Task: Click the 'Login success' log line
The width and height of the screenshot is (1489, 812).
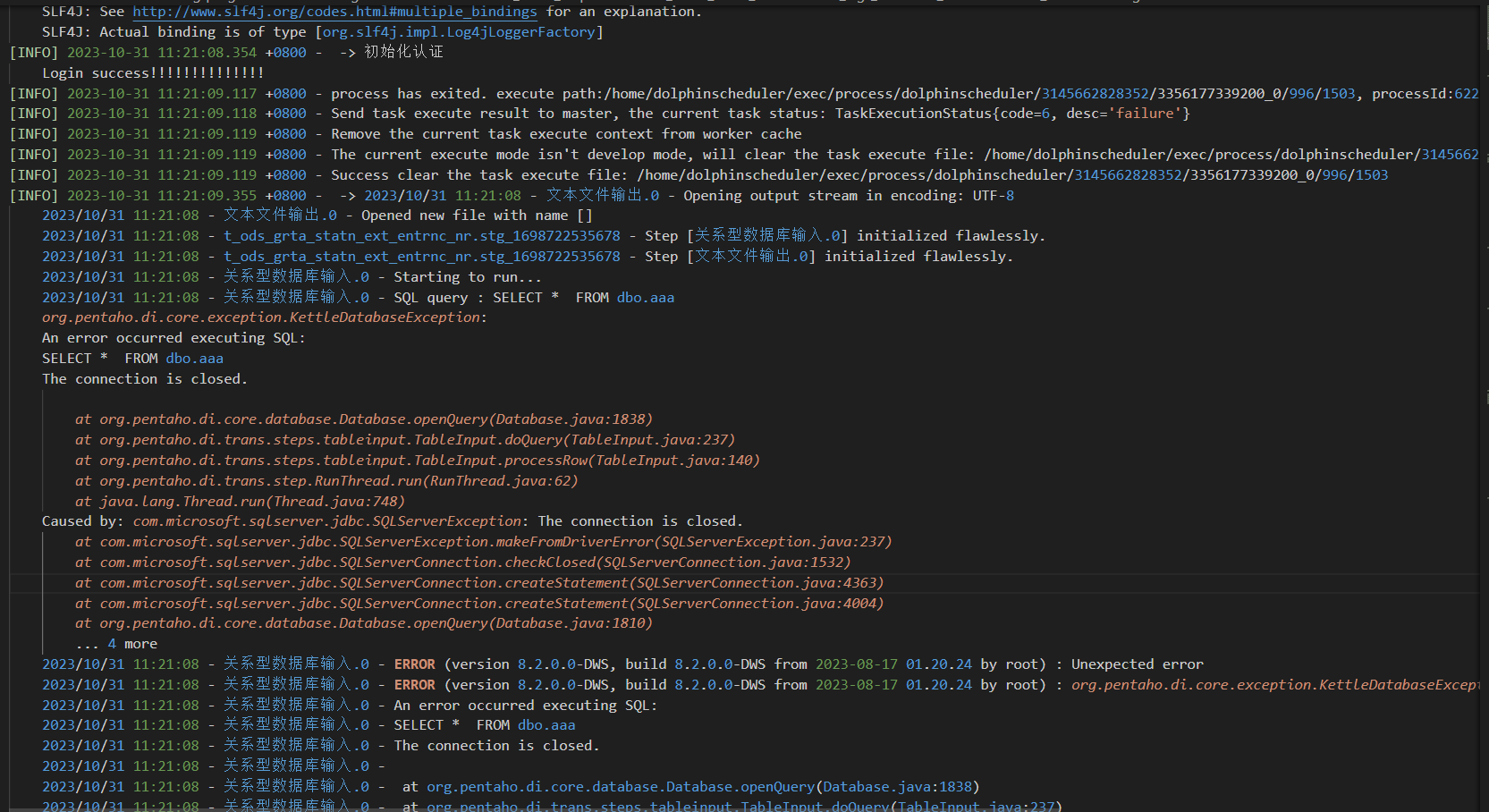Action: point(153,73)
